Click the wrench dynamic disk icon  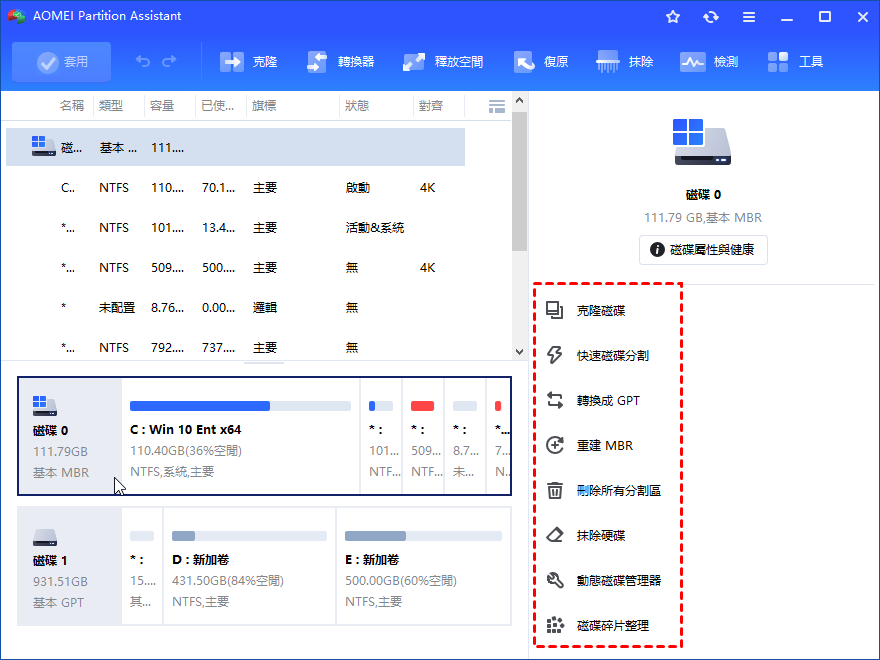click(554, 580)
